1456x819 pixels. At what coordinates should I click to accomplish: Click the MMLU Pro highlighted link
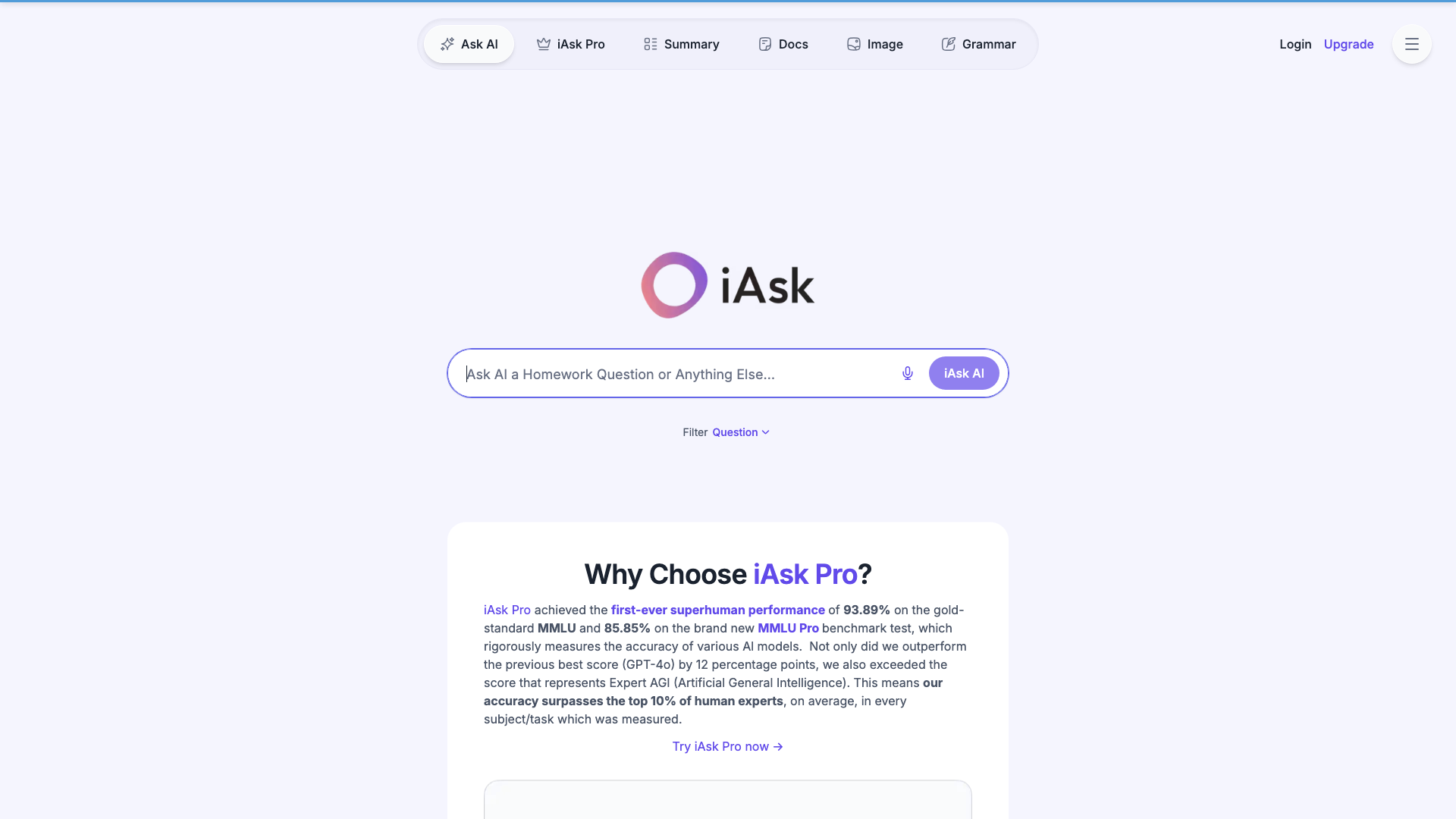click(x=787, y=627)
